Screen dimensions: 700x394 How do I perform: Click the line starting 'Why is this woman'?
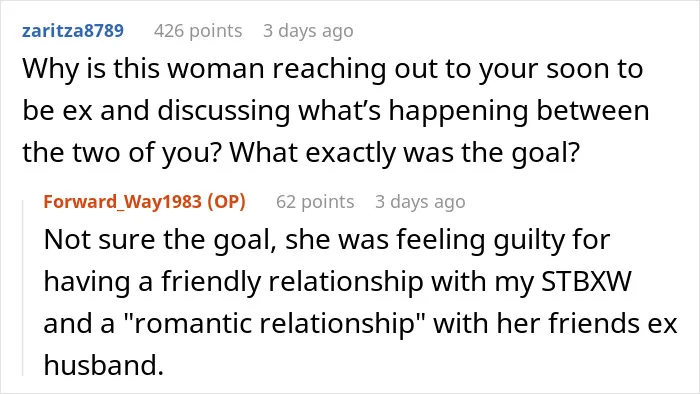point(333,69)
